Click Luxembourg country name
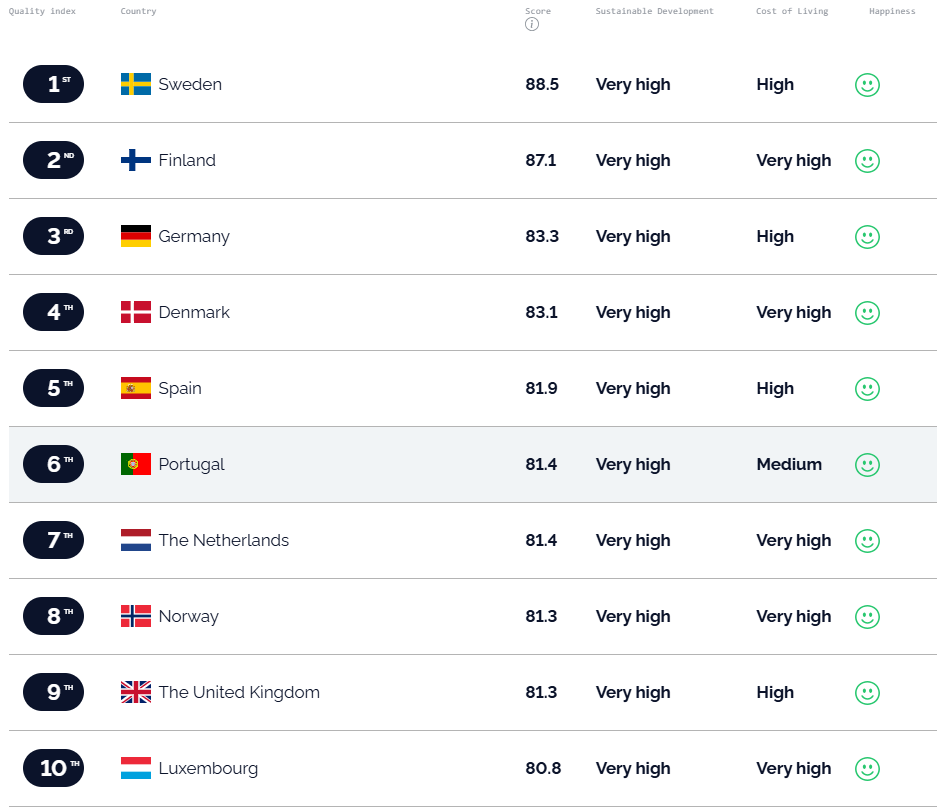This screenshot has height=812, width=940. [x=208, y=769]
